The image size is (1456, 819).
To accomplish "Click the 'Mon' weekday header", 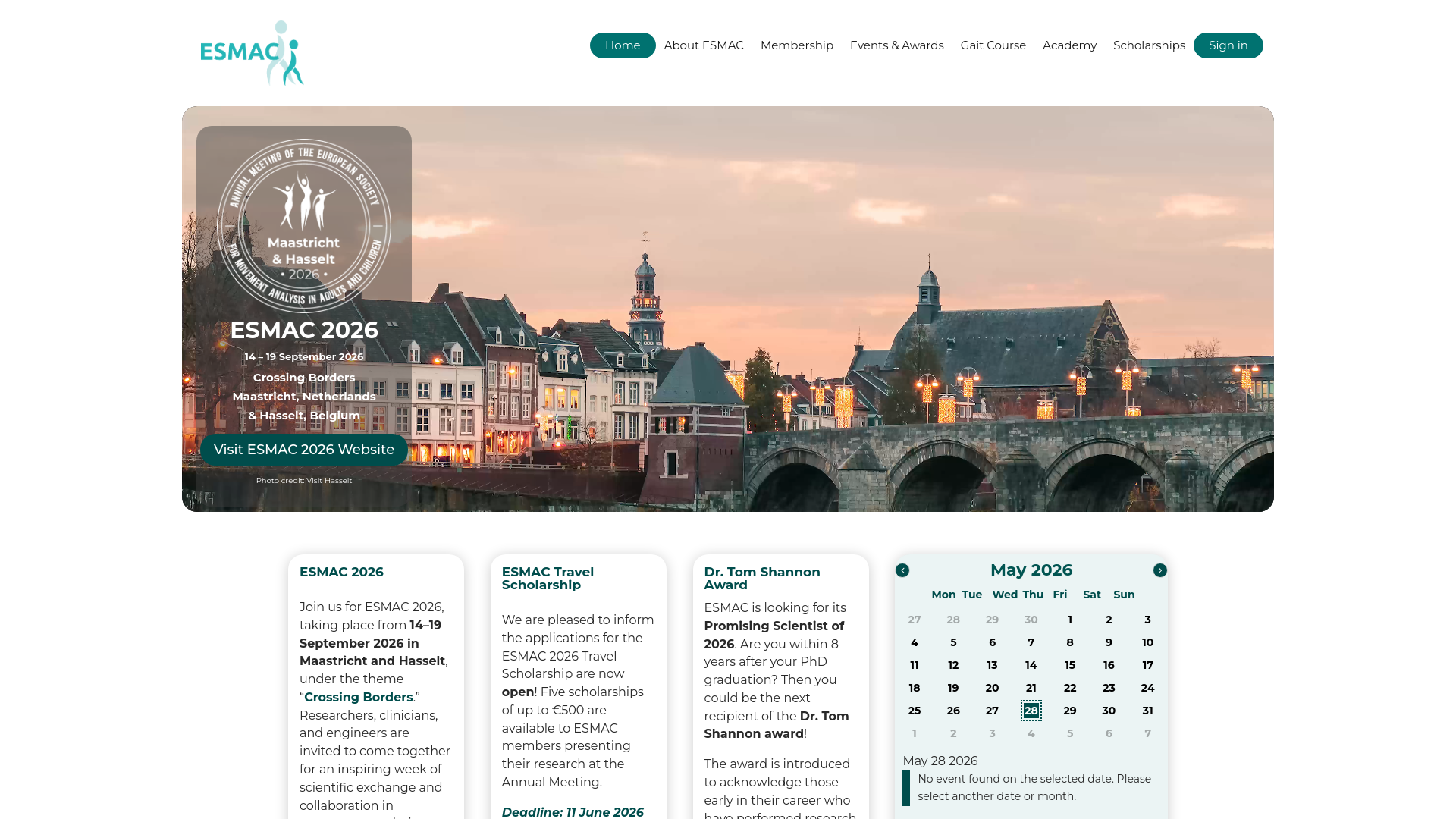I will (943, 595).
